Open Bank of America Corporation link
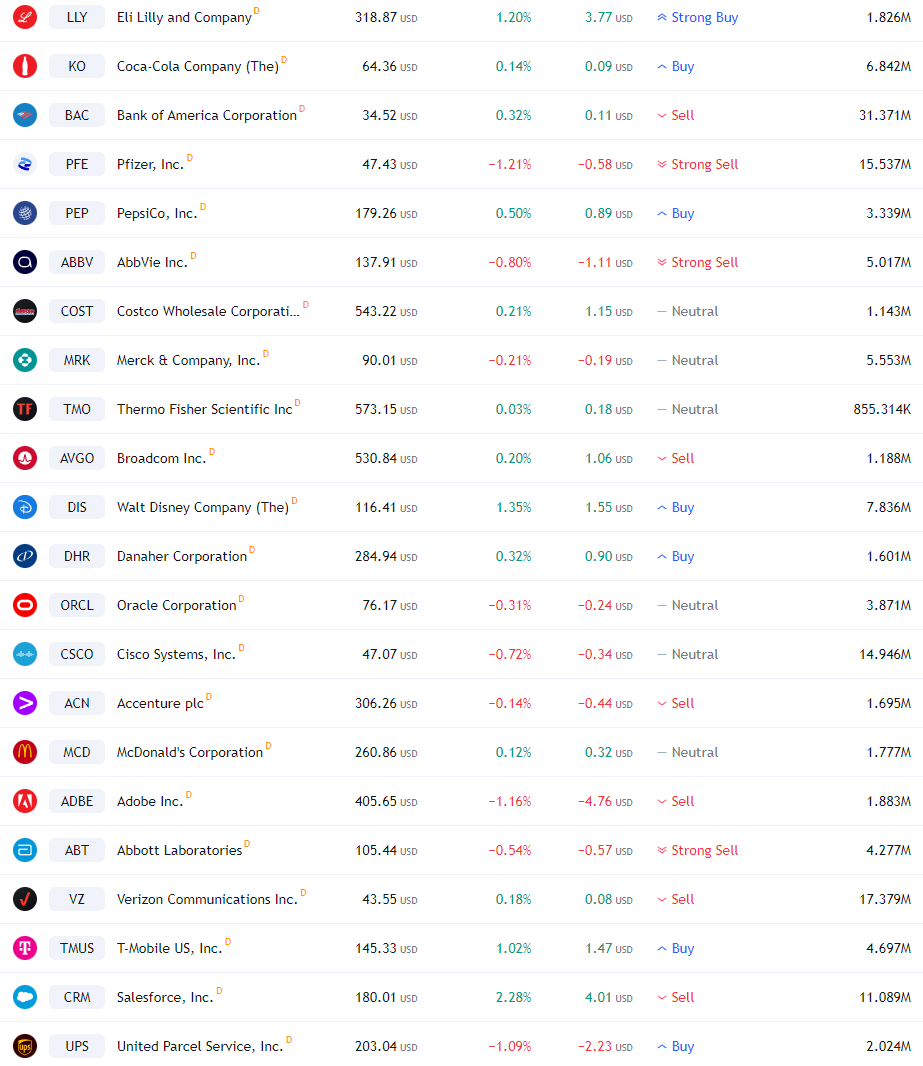923x1066 pixels. [x=207, y=116]
